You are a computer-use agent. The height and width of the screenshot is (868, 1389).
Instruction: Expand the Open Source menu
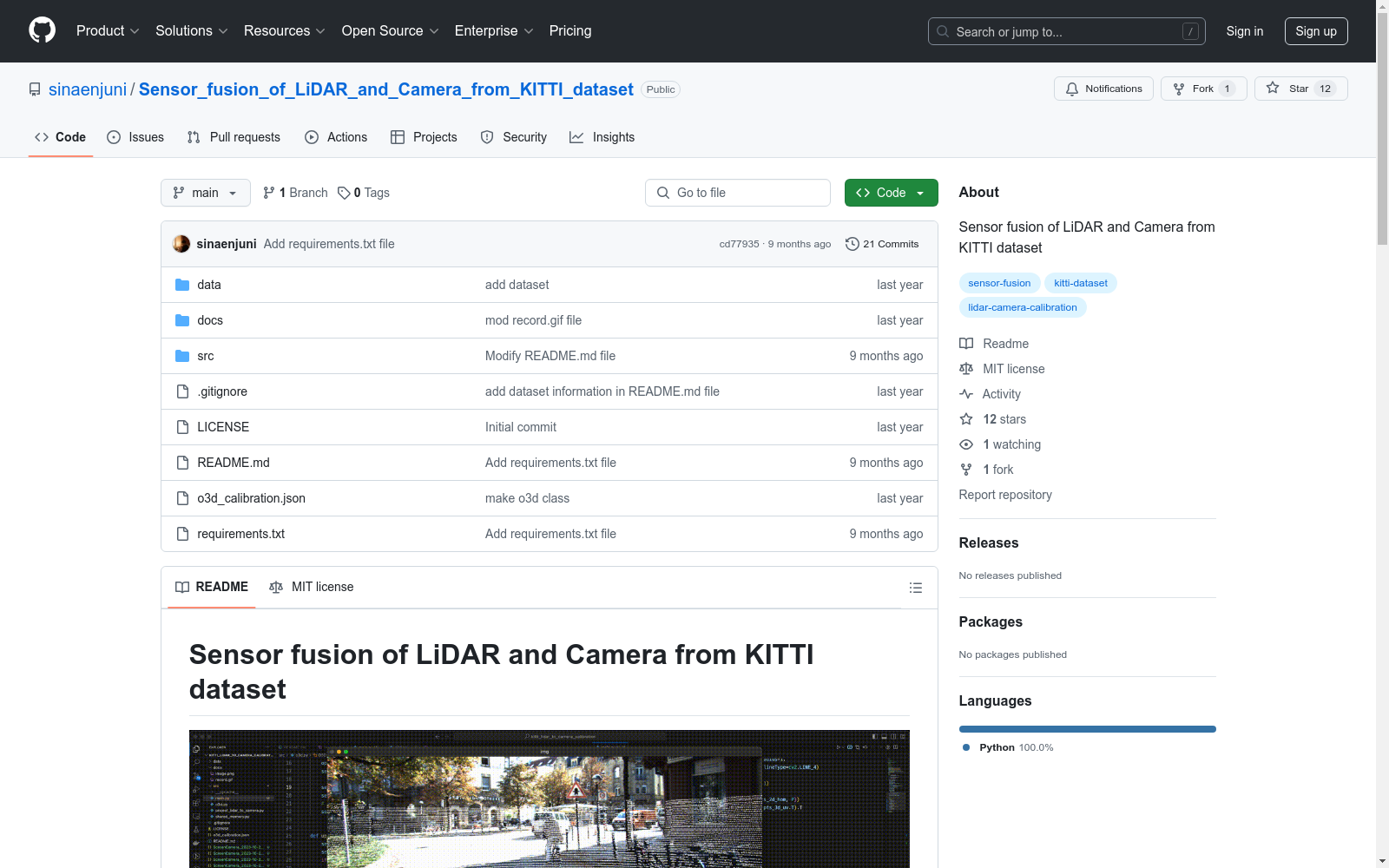click(x=391, y=31)
